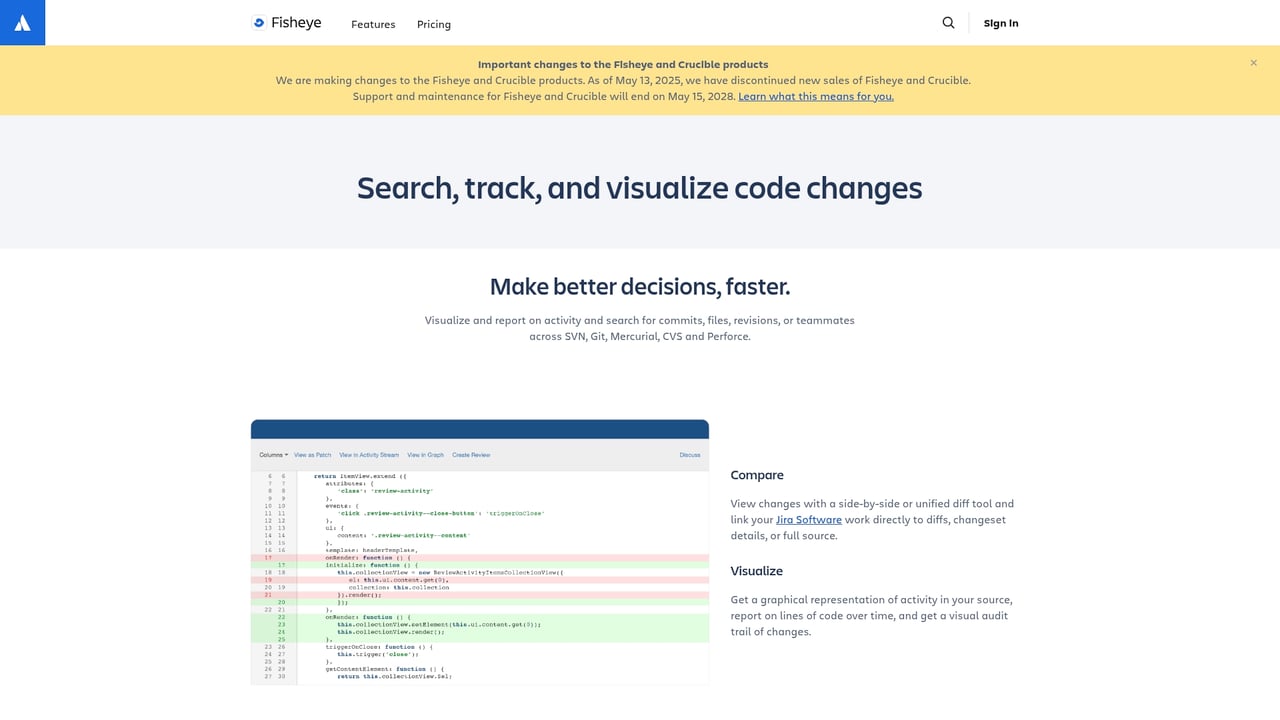
Task: Open the Features menu
Action: [x=373, y=24]
